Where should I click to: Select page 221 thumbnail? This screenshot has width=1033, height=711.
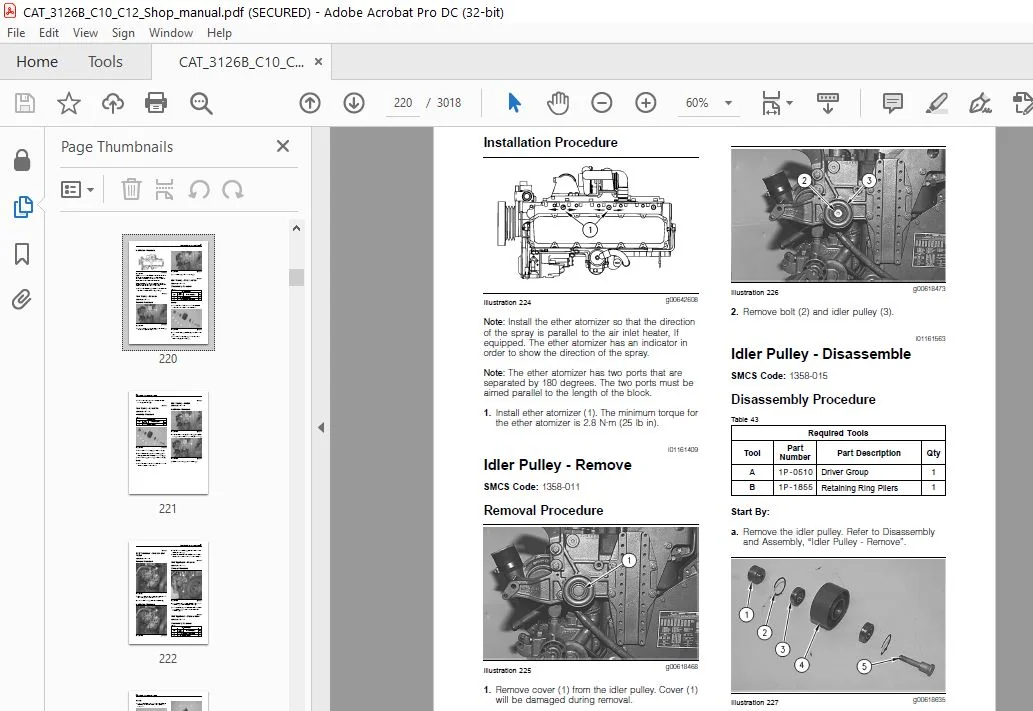coord(168,442)
